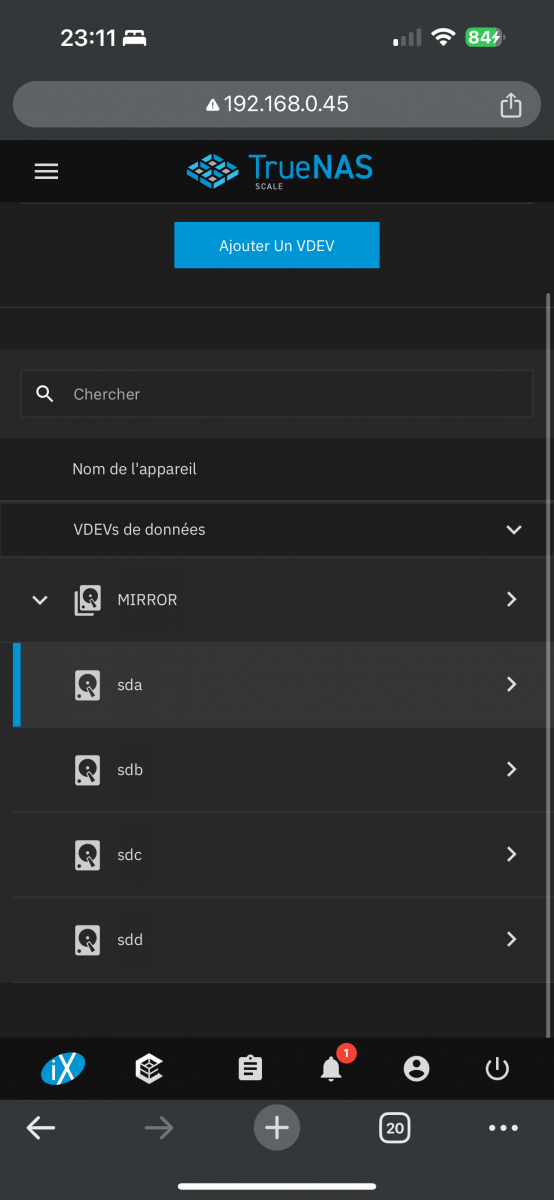Open the TrueCommand status icon
Screen dimensions: 554x1200
pyautogui.click(x=149, y=1068)
